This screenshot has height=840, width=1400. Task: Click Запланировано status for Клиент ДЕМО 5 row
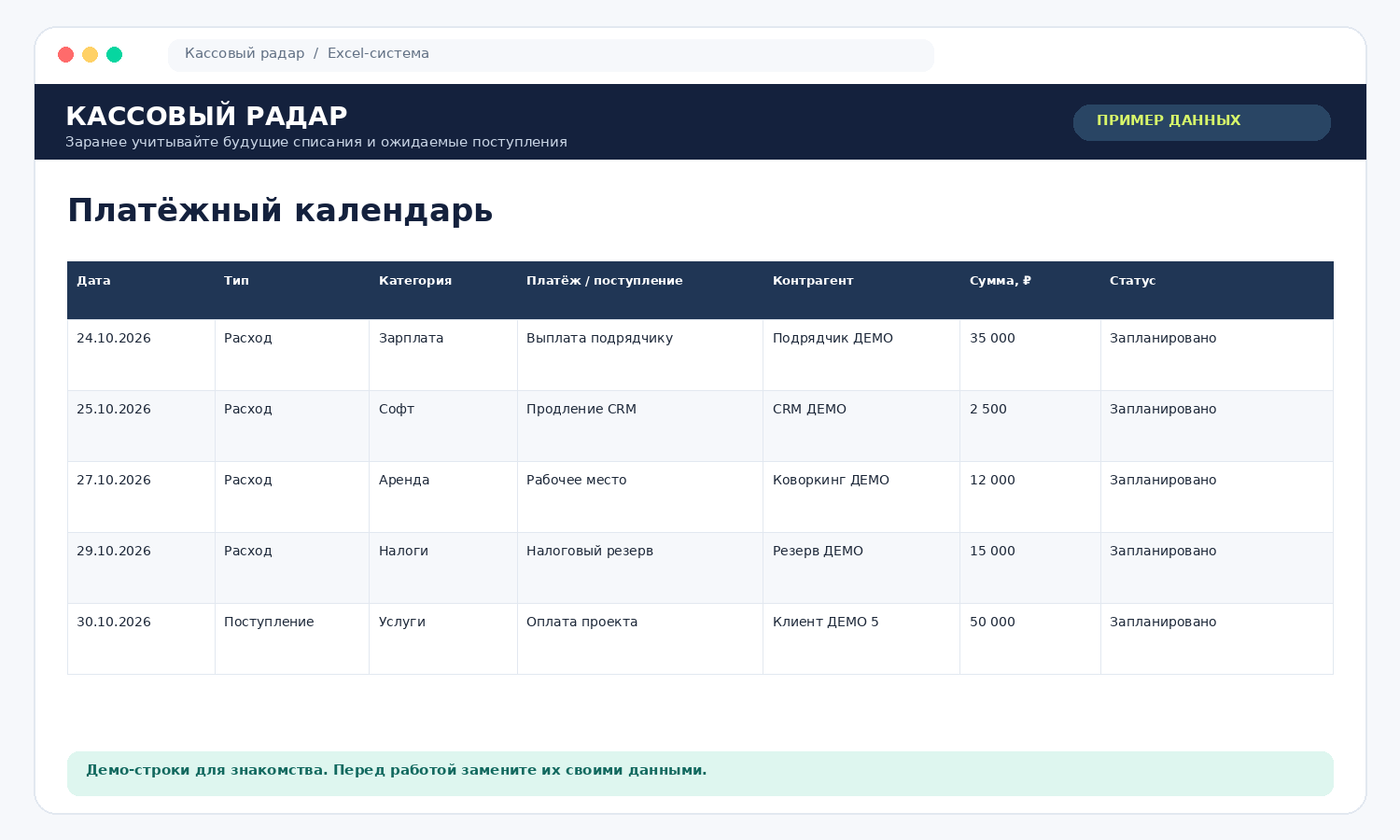pyautogui.click(x=1217, y=638)
